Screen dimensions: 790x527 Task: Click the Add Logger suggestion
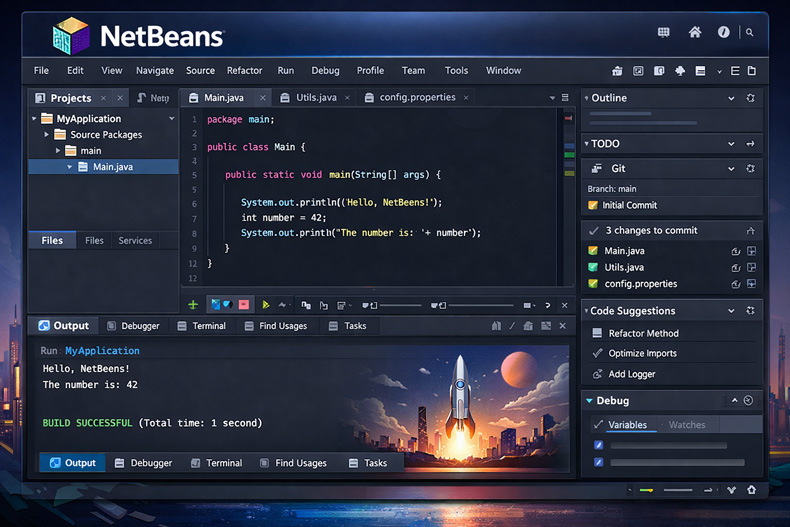coord(632,374)
